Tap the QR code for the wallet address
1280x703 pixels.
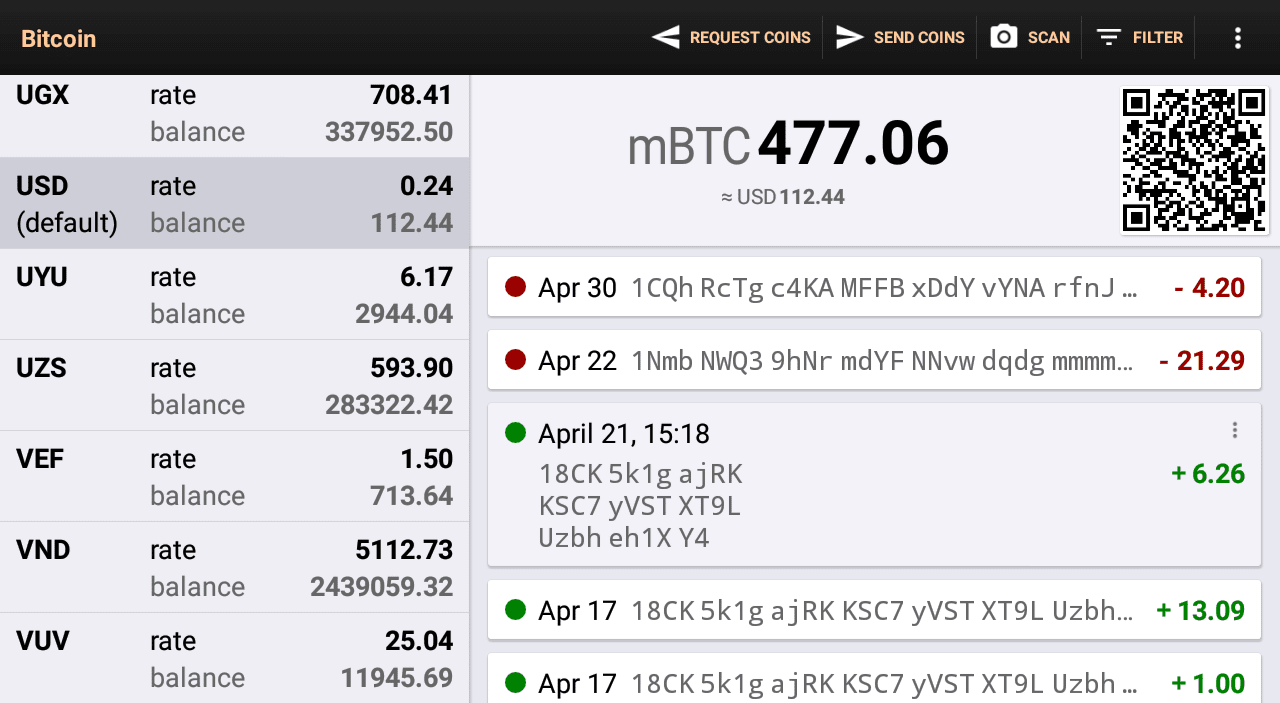[1194, 158]
